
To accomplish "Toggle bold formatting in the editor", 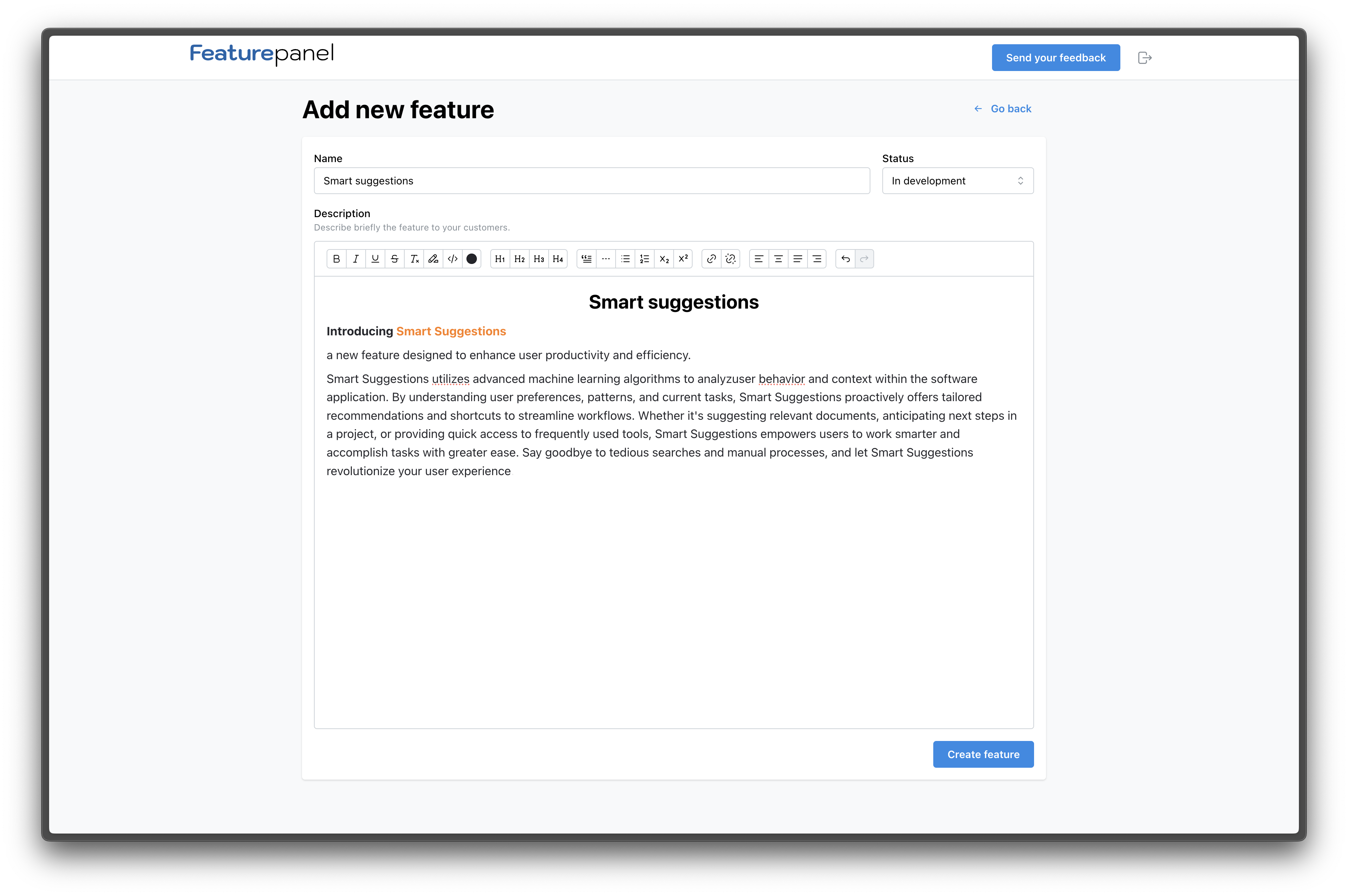I will click(x=336, y=259).
